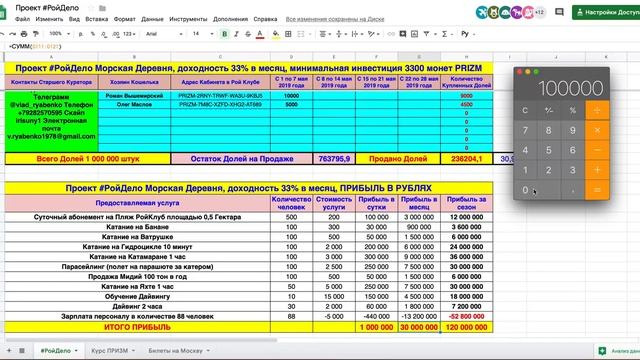Image resolution: width=640 pixels, height=360 pixels.
Task: Click calculator digit 7 button
Action: (525, 130)
